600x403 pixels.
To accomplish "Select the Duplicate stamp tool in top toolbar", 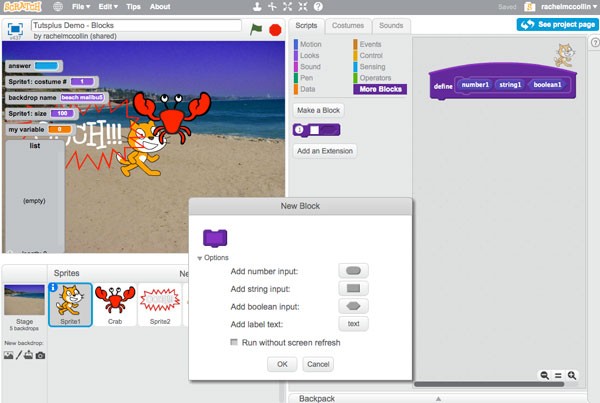I will point(257,7).
